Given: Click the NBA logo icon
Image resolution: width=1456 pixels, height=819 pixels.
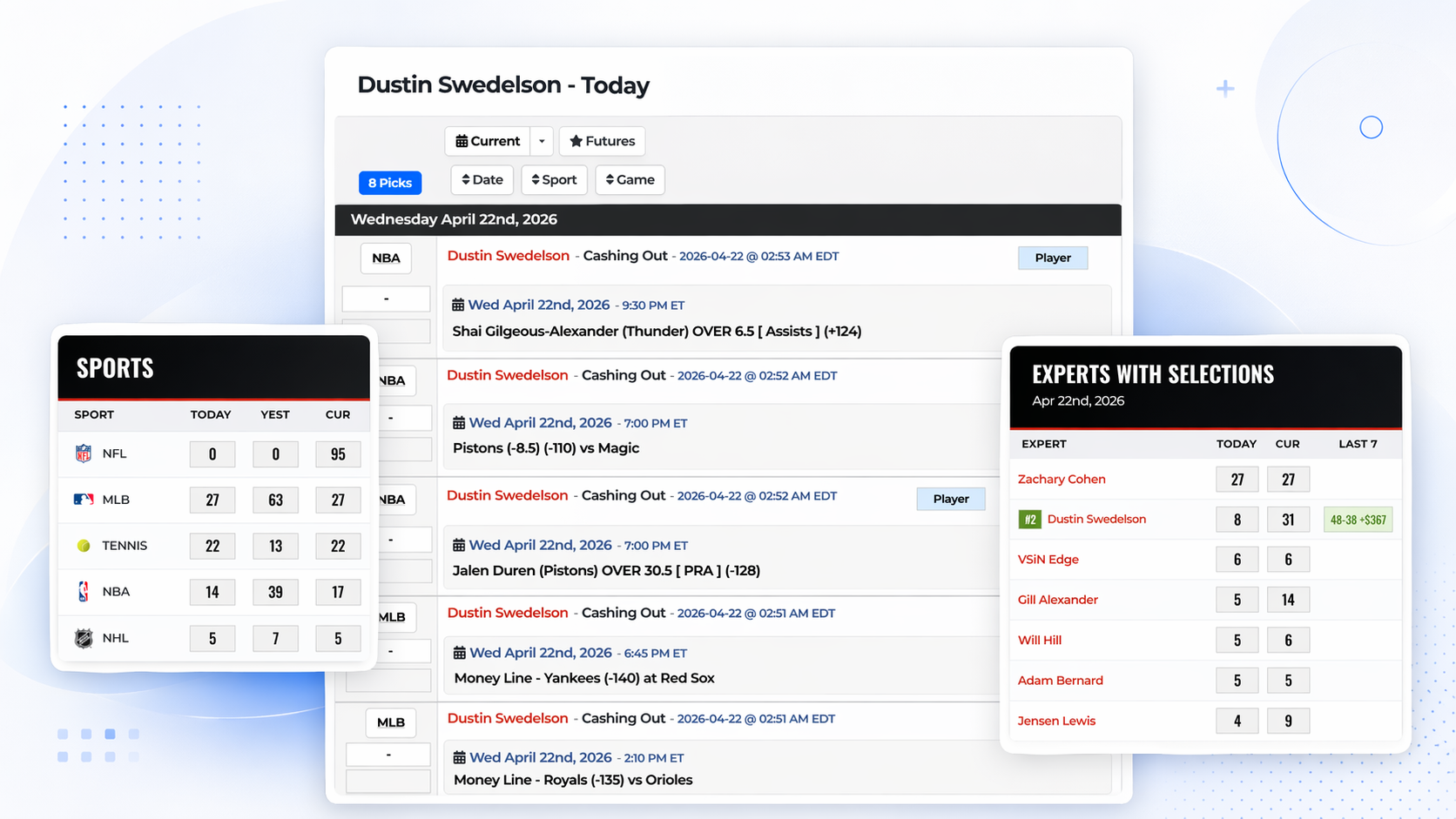Looking at the screenshot, I should click(84, 592).
